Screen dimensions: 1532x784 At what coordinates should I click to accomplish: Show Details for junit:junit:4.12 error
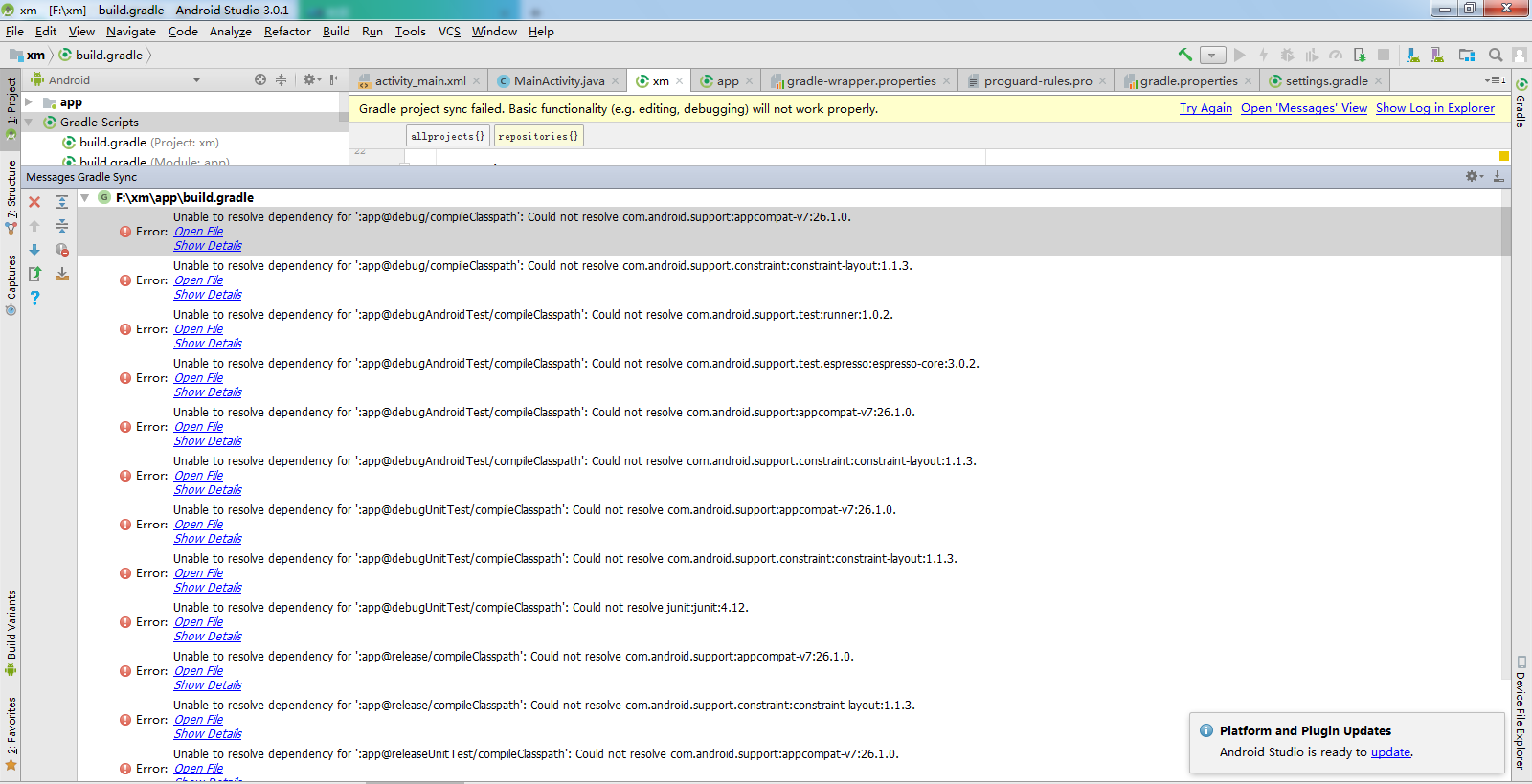tap(208, 637)
